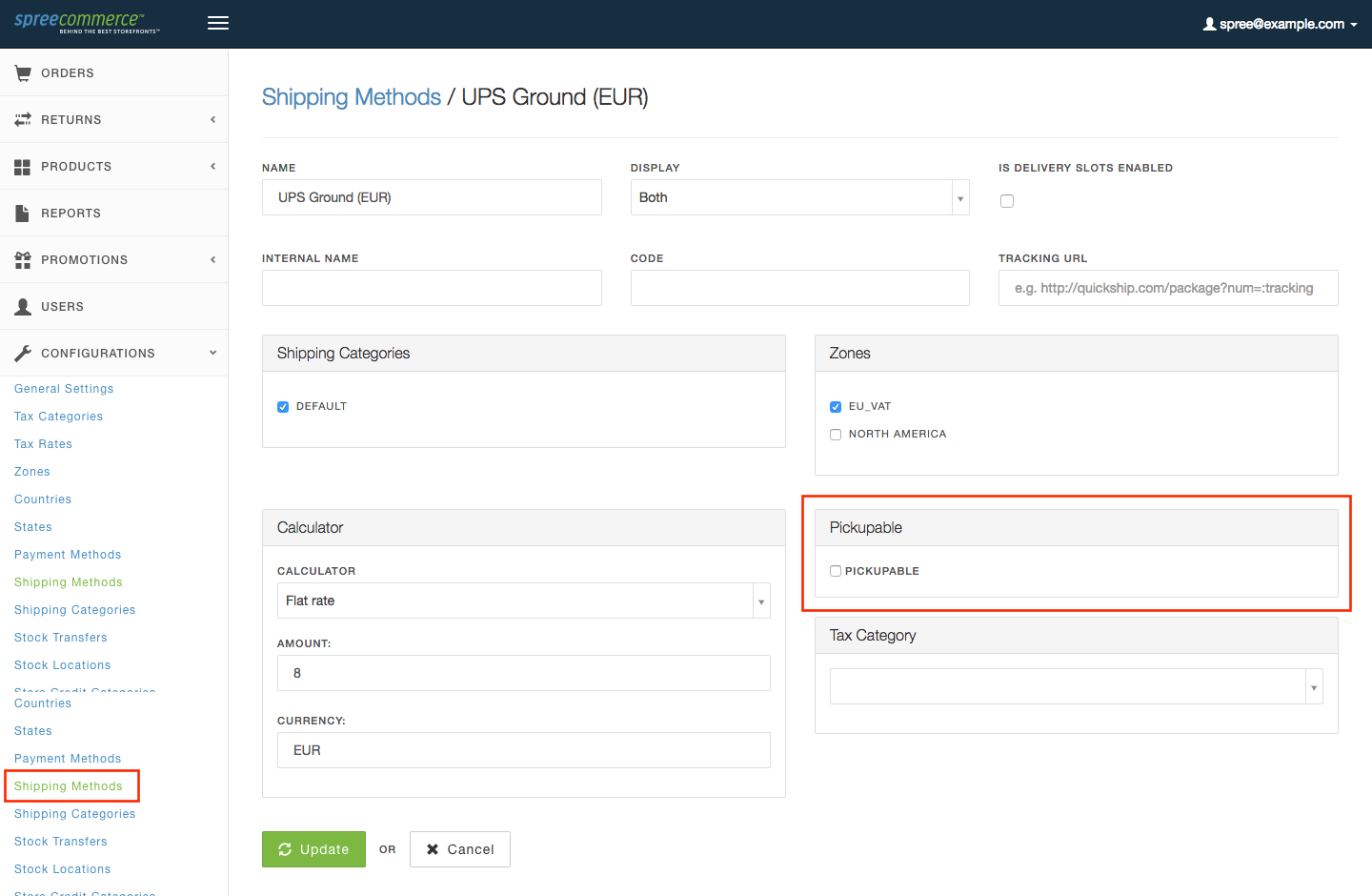1372x896 pixels.
Task: Click the Spree Commerce logo
Action: coord(87,23)
